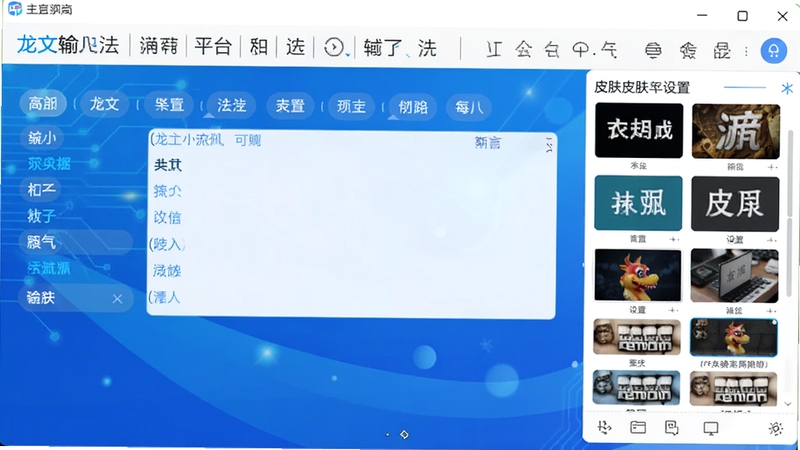This screenshot has width=800, height=450.
Task: Click the down chevron at the skin list bottom
Action: coord(788,404)
